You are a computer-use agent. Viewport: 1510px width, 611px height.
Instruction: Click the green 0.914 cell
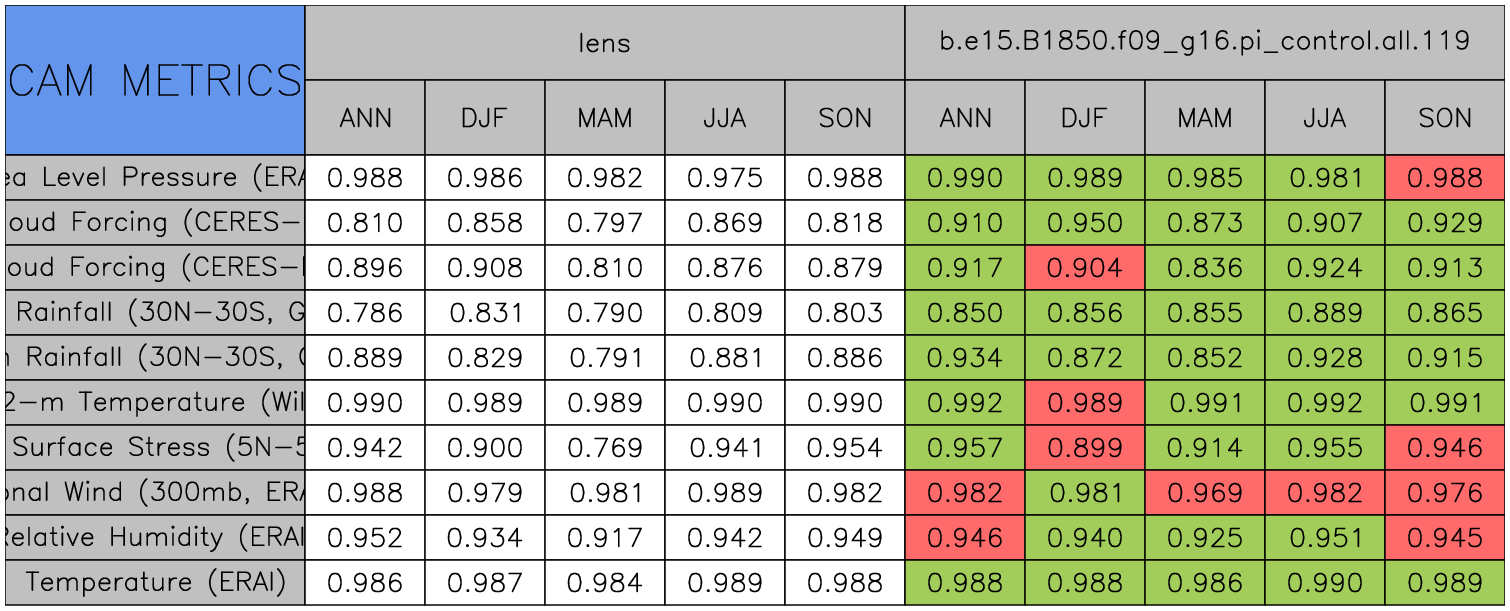(x=1204, y=447)
